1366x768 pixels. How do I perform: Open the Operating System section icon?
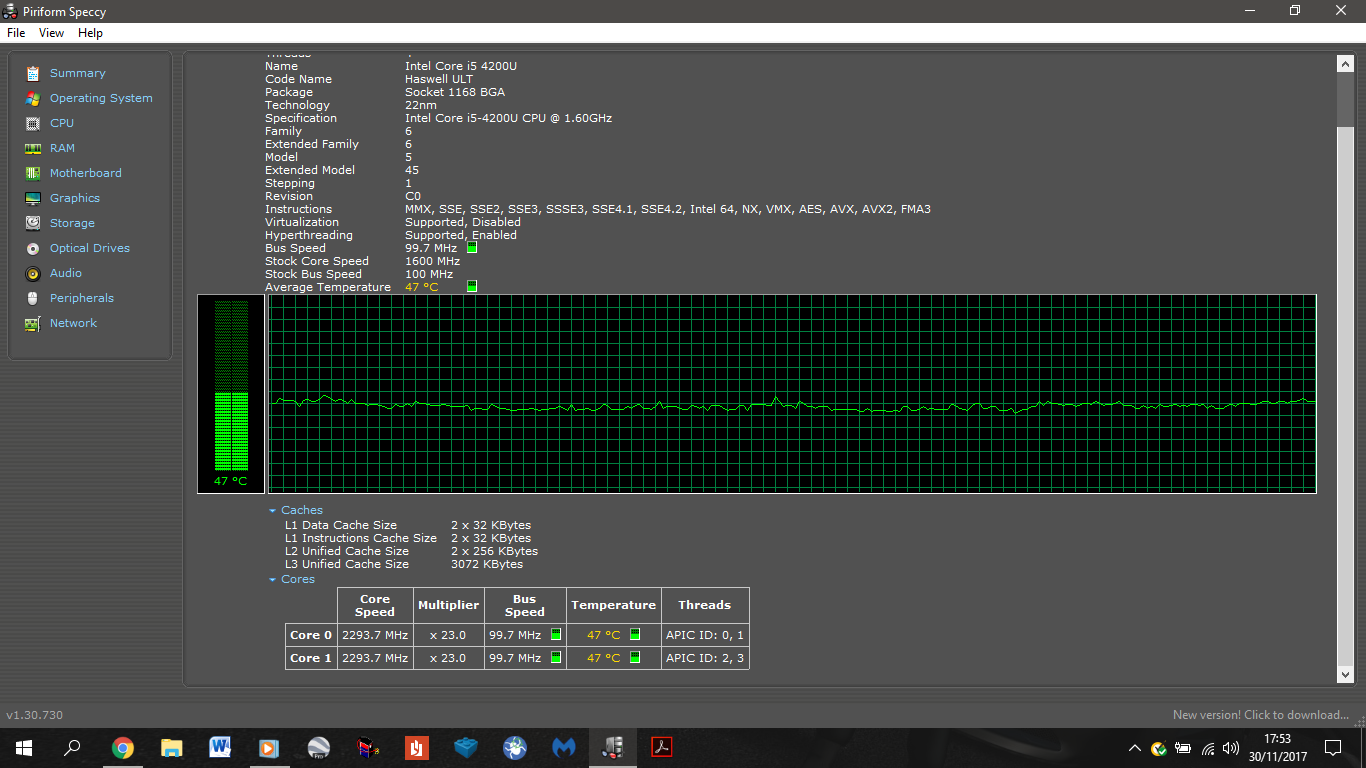coord(33,98)
